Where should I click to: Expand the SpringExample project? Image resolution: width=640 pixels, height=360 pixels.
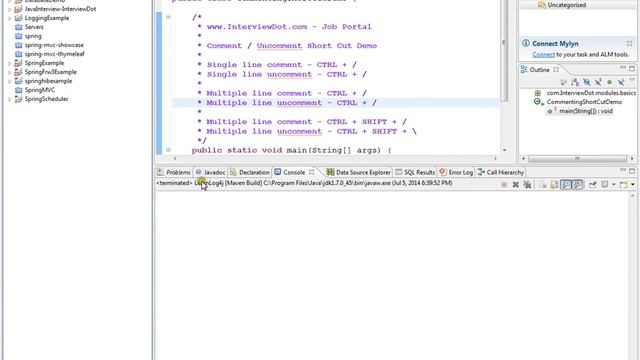(x=10, y=63)
